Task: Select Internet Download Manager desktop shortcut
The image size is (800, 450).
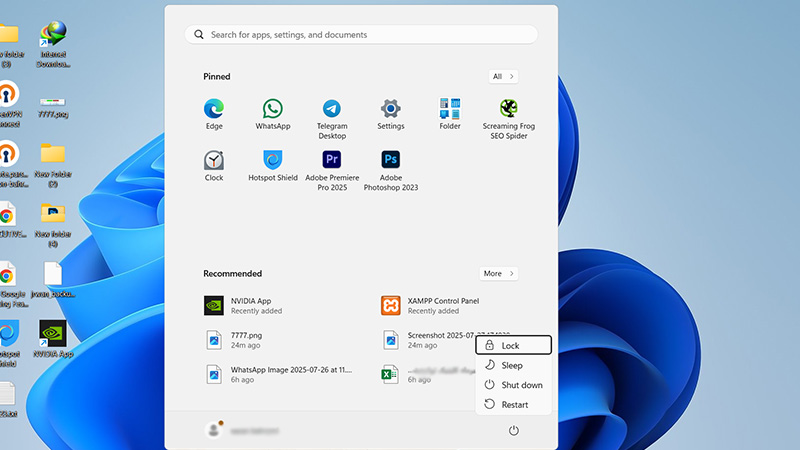Action: click(x=54, y=44)
